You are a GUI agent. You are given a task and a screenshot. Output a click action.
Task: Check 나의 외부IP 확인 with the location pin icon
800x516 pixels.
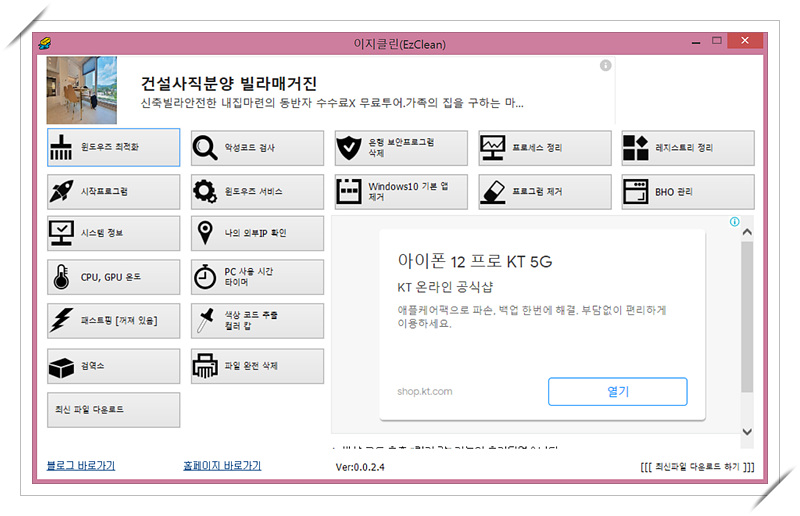point(257,233)
